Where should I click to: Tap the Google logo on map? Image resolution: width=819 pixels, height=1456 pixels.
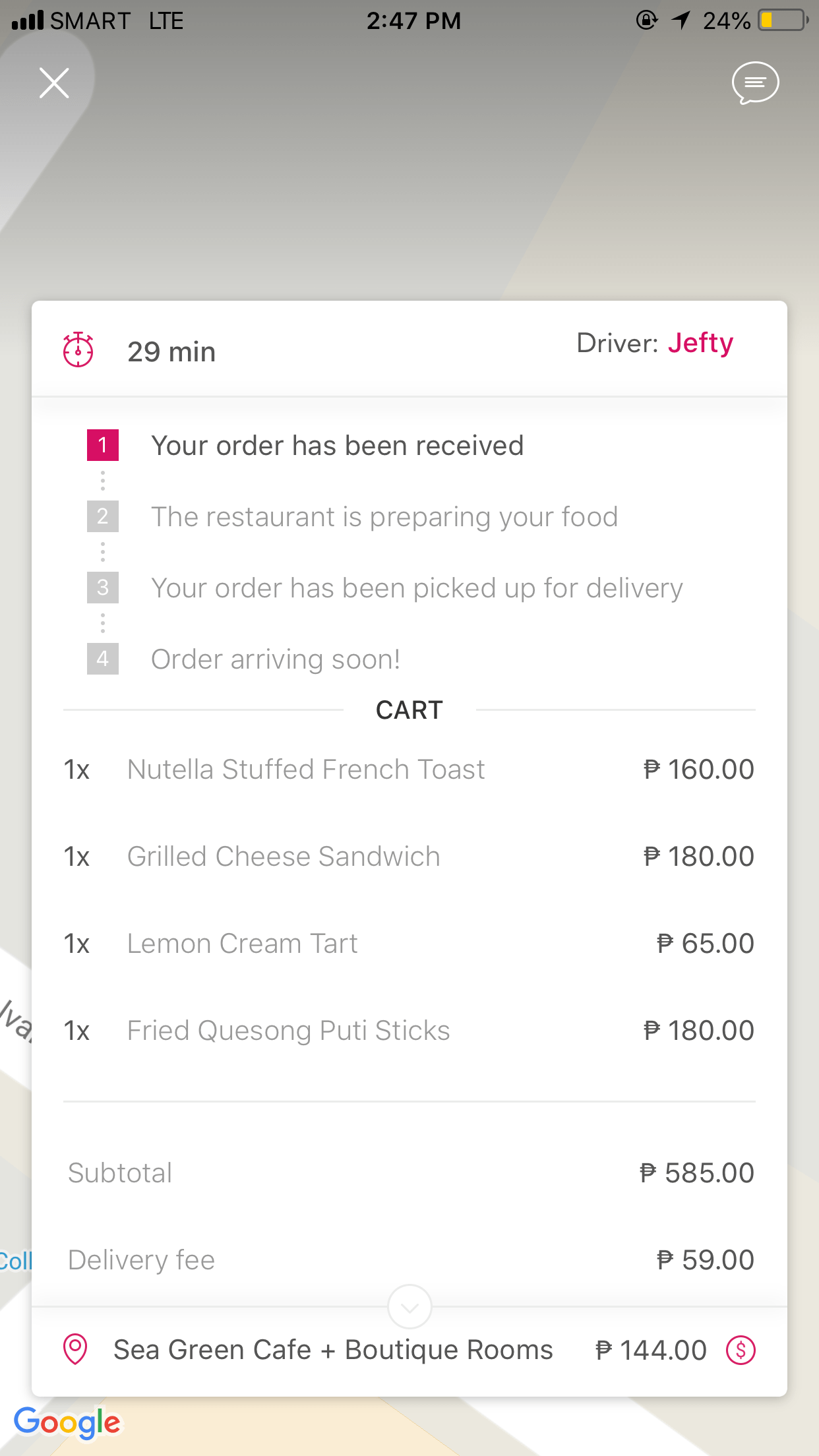coord(67,1422)
